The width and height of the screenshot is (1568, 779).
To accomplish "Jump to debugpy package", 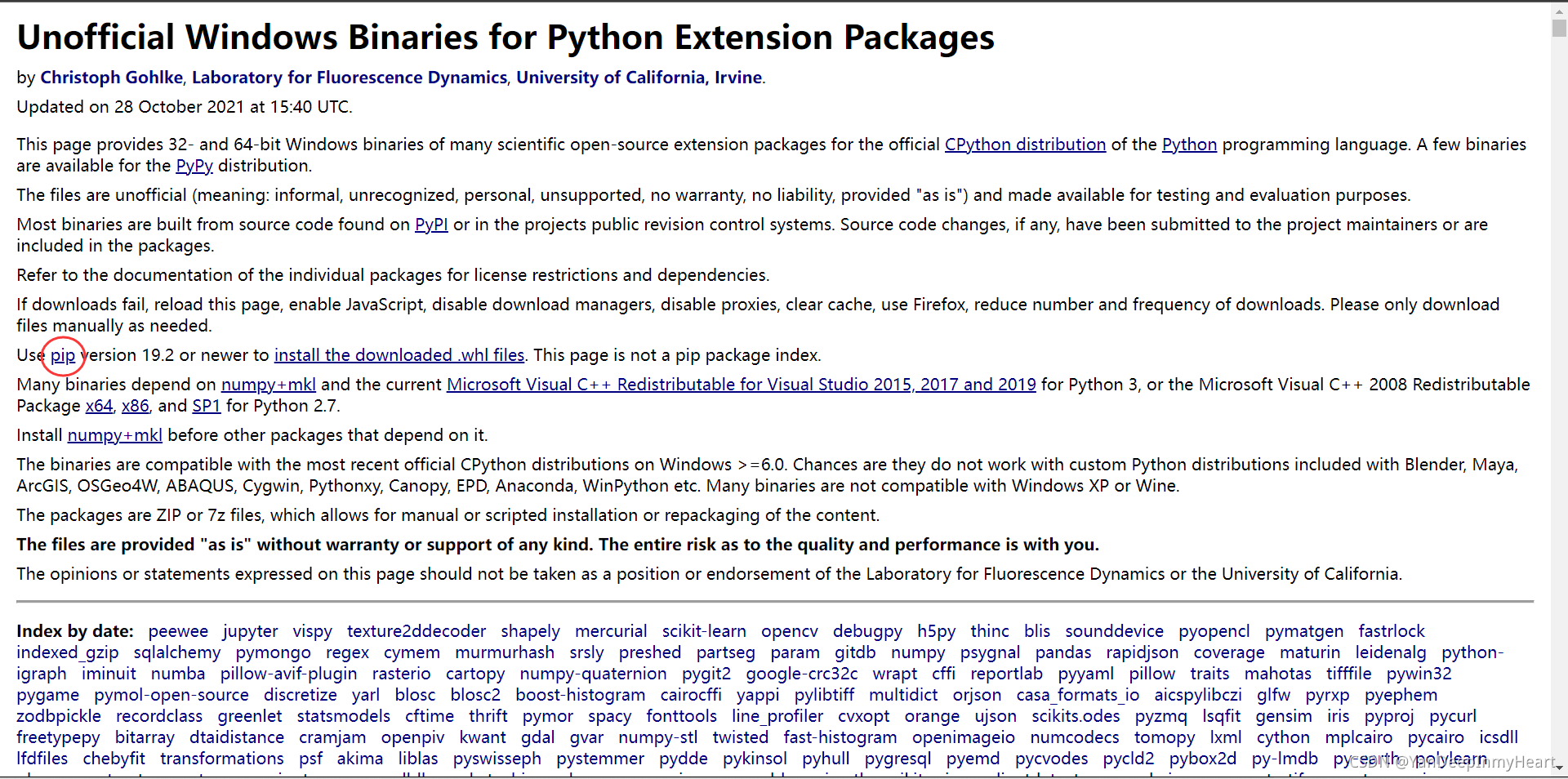I will pyautogui.click(x=867, y=631).
